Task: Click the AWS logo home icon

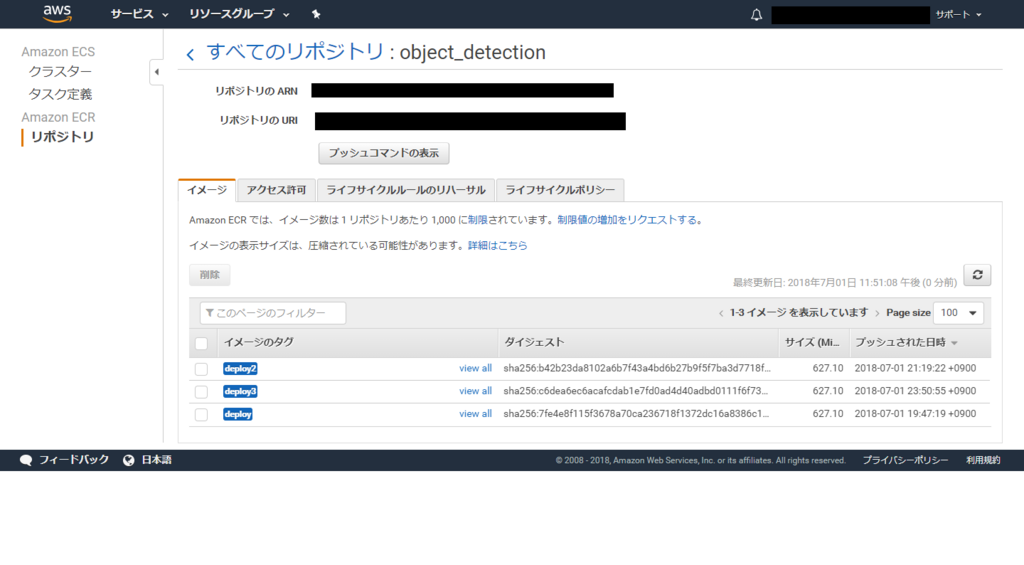Action: 57,14
